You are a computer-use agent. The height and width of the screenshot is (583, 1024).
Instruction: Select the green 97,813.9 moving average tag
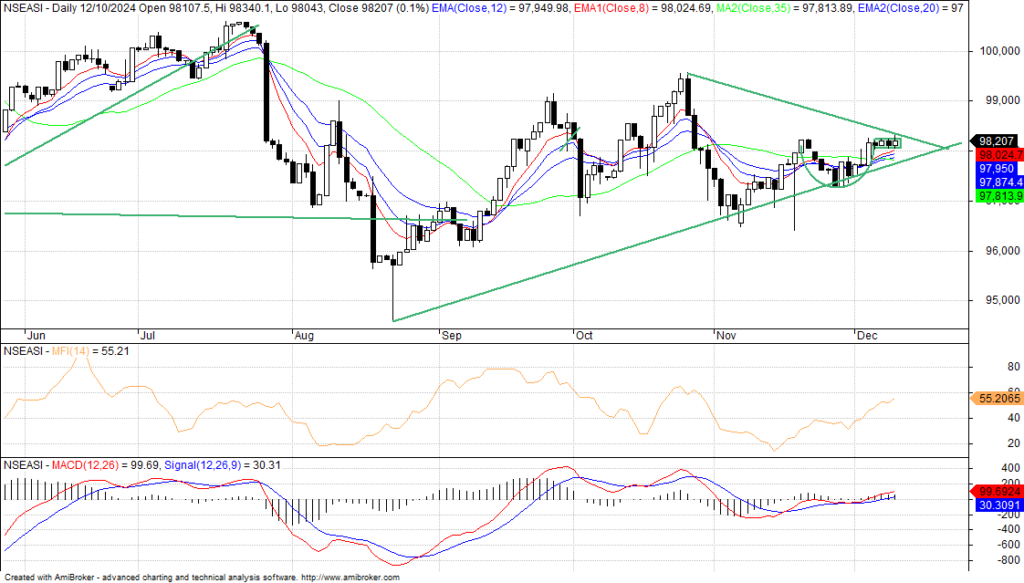click(997, 197)
